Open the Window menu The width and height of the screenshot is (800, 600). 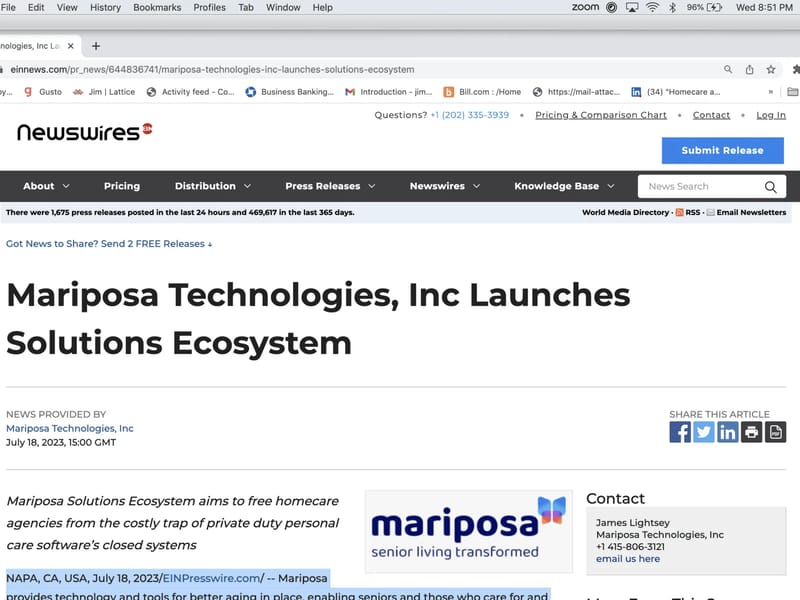(283, 7)
